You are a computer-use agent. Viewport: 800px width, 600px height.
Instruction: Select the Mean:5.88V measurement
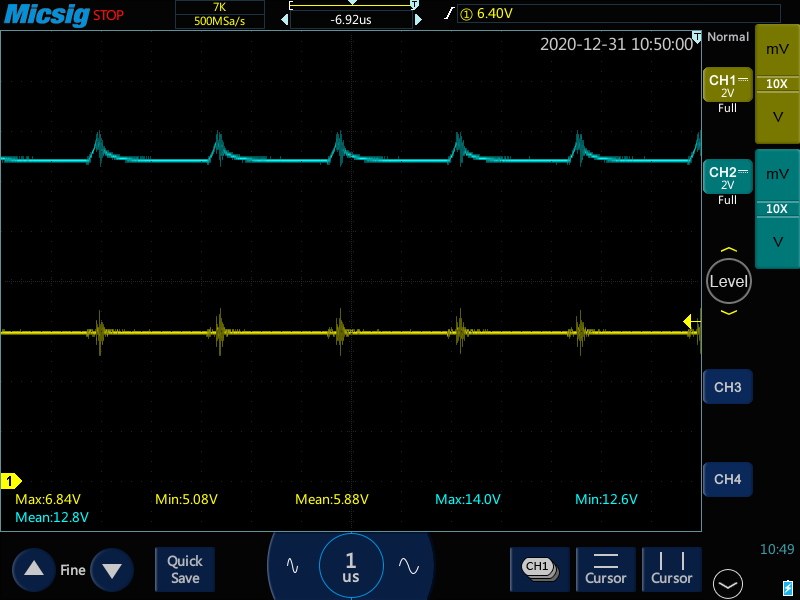[332, 499]
